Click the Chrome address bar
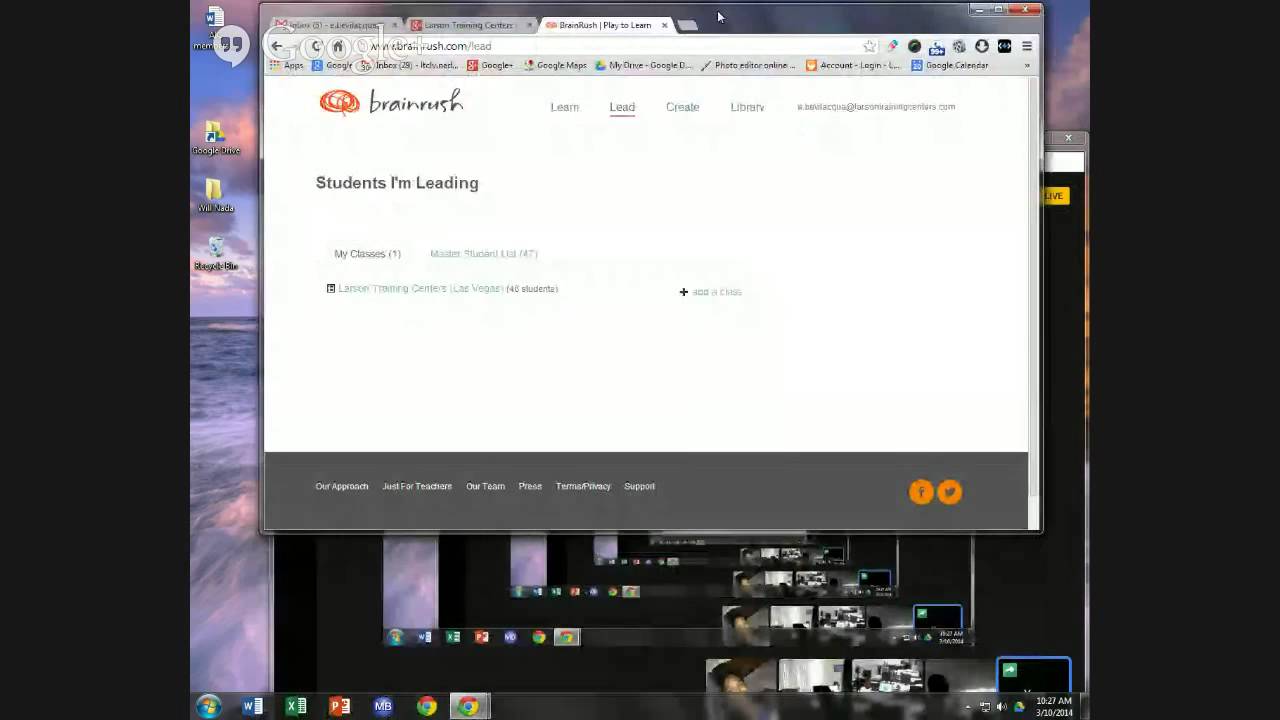1280x720 pixels. 615,46
